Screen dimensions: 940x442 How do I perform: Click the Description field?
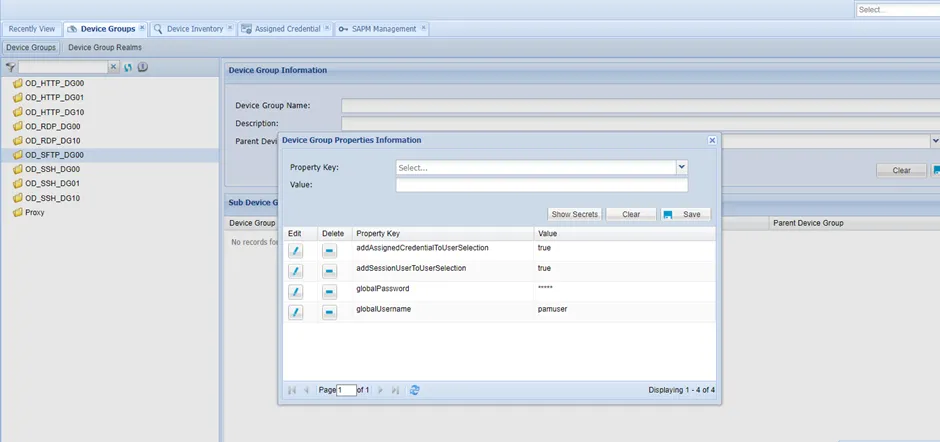coord(640,124)
